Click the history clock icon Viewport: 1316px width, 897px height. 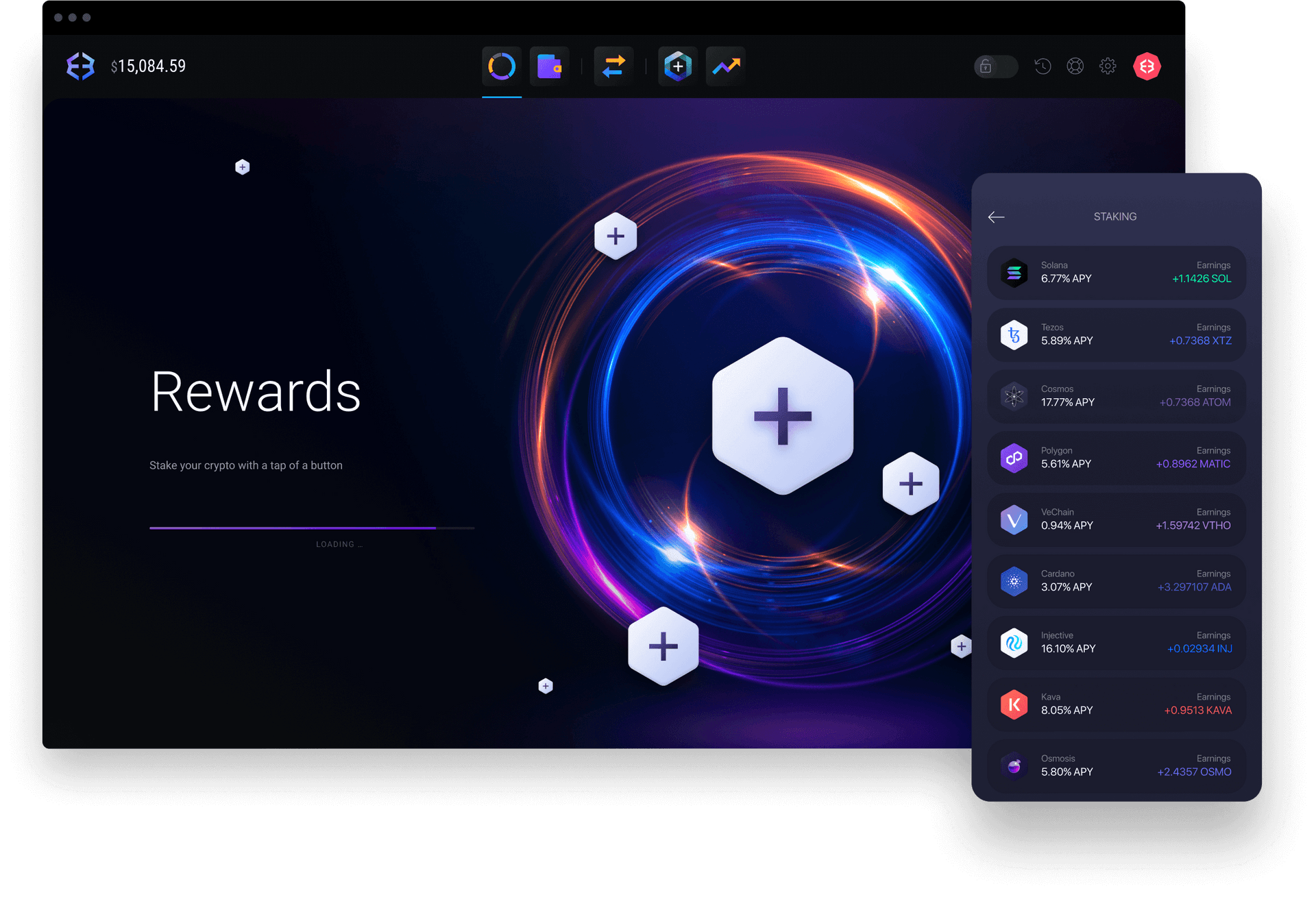click(1043, 66)
